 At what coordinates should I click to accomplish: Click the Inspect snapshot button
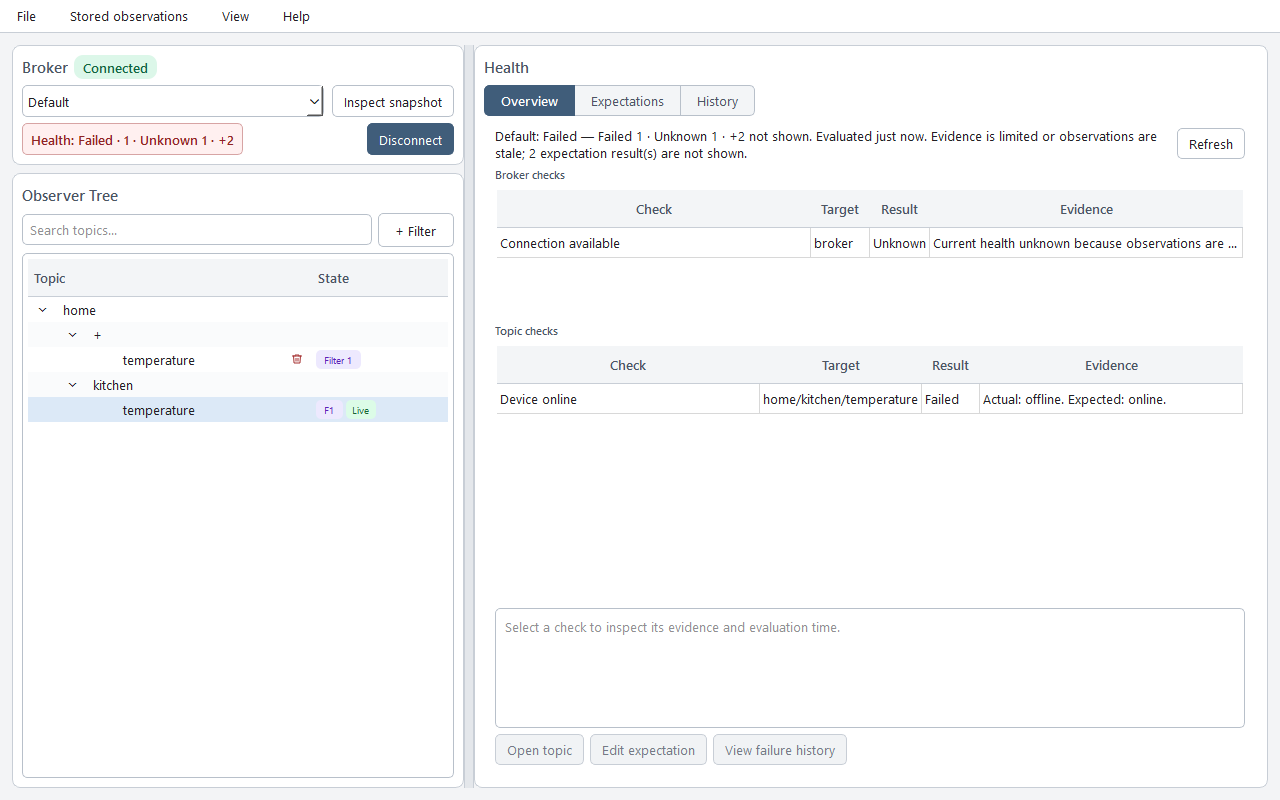[393, 101]
